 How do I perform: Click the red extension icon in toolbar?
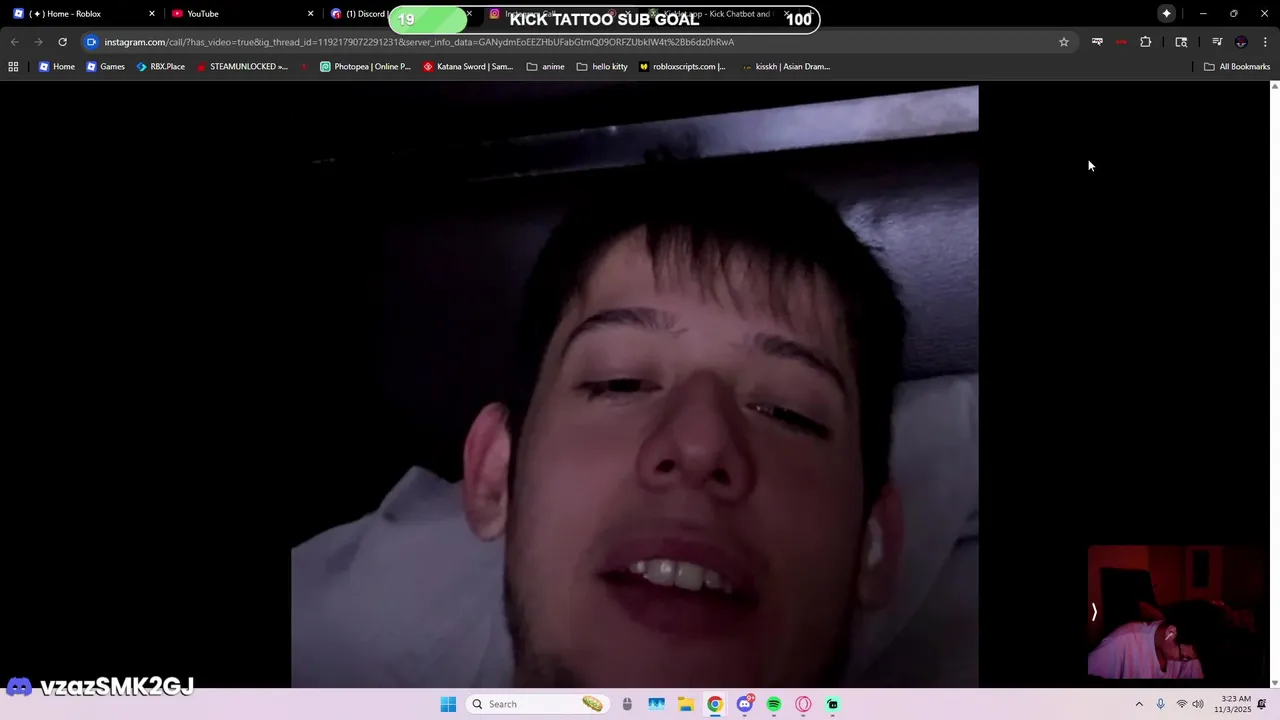(1121, 42)
